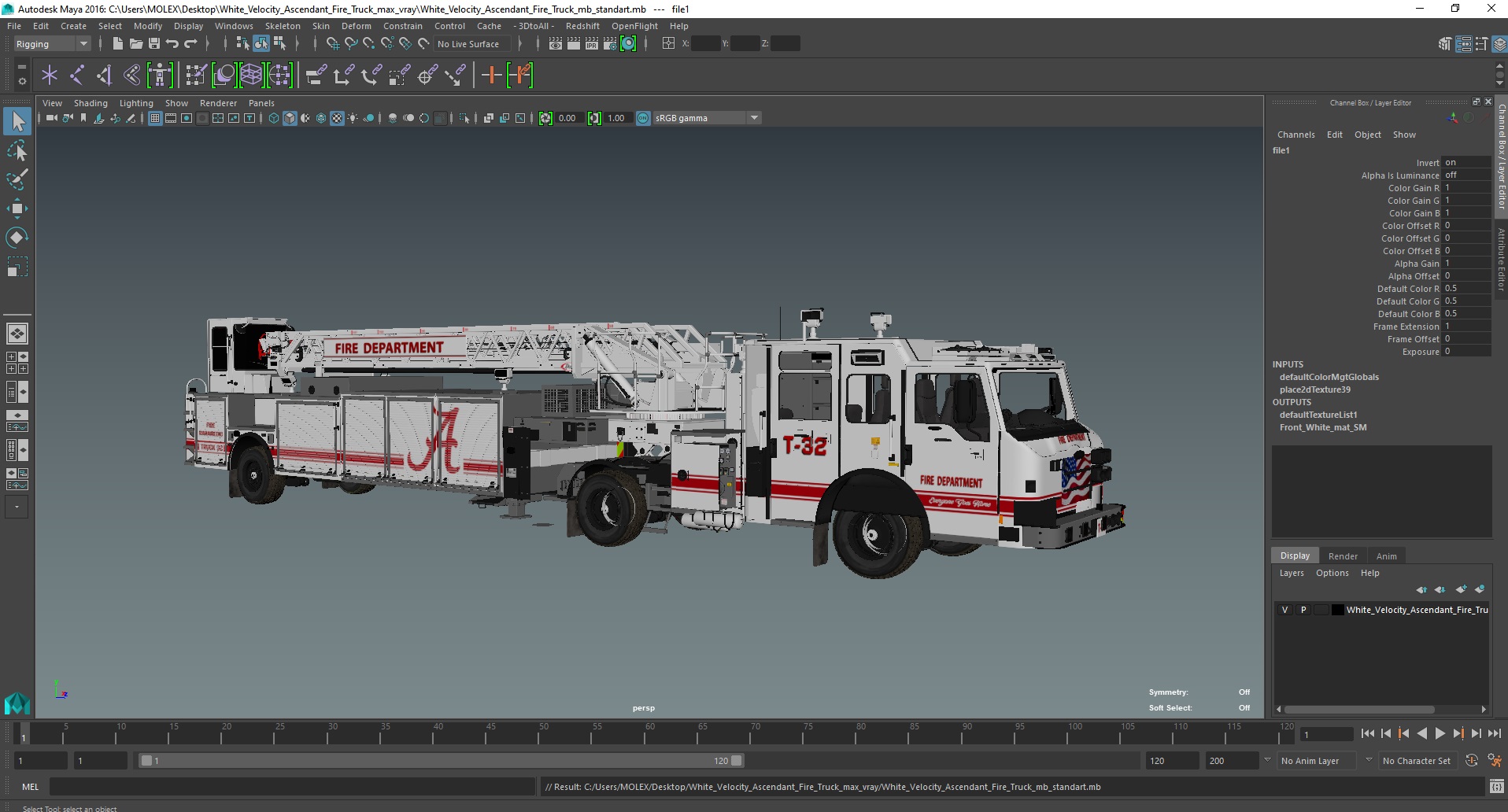This screenshot has height=812, width=1508.
Task: Click the orange Set Key shelf icon
Action: pyautogui.click(x=492, y=76)
